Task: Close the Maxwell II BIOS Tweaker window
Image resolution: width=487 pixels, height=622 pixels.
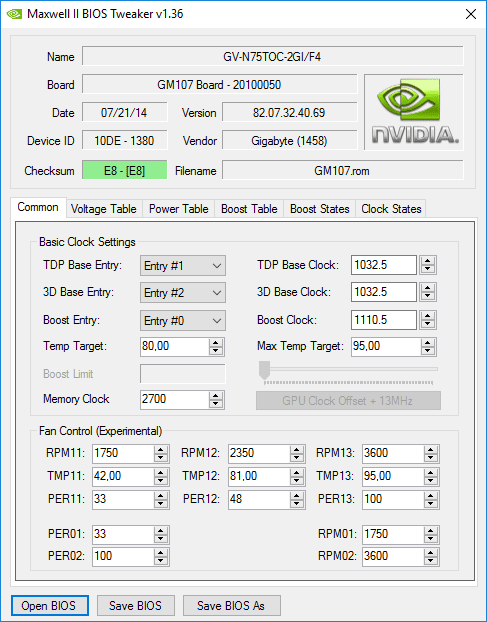Action: tap(471, 14)
